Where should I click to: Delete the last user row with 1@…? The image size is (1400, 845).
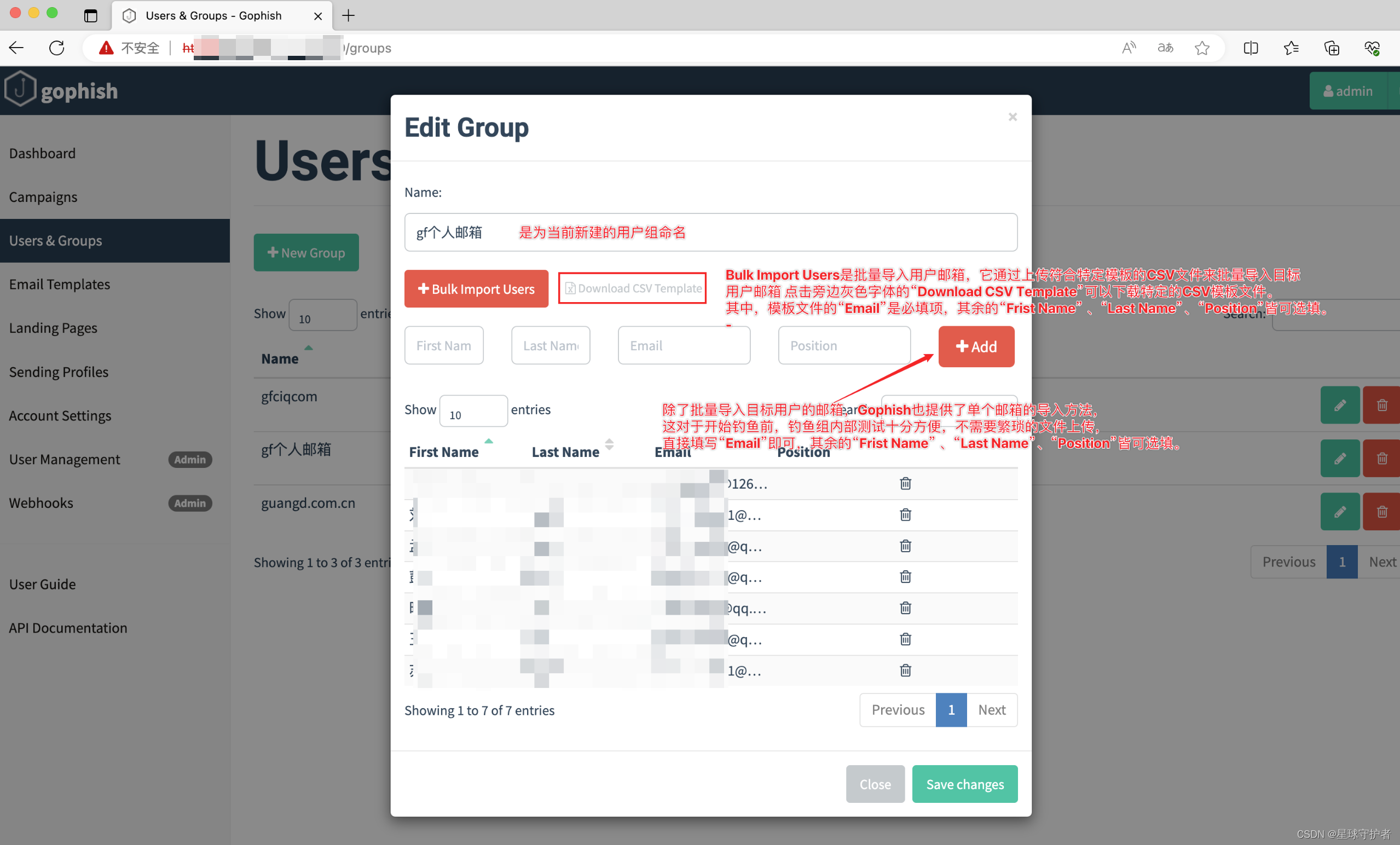tap(905, 670)
